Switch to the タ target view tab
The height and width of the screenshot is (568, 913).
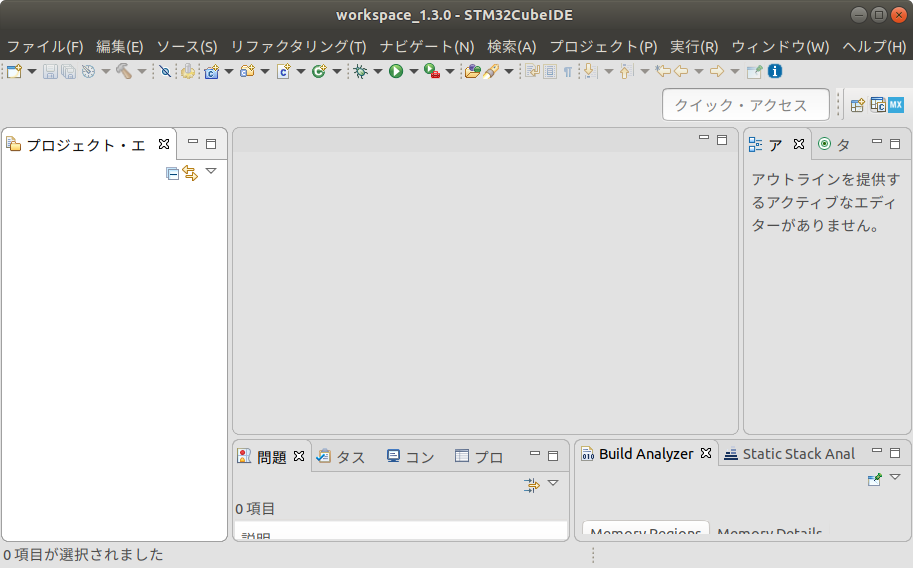(x=834, y=144)
